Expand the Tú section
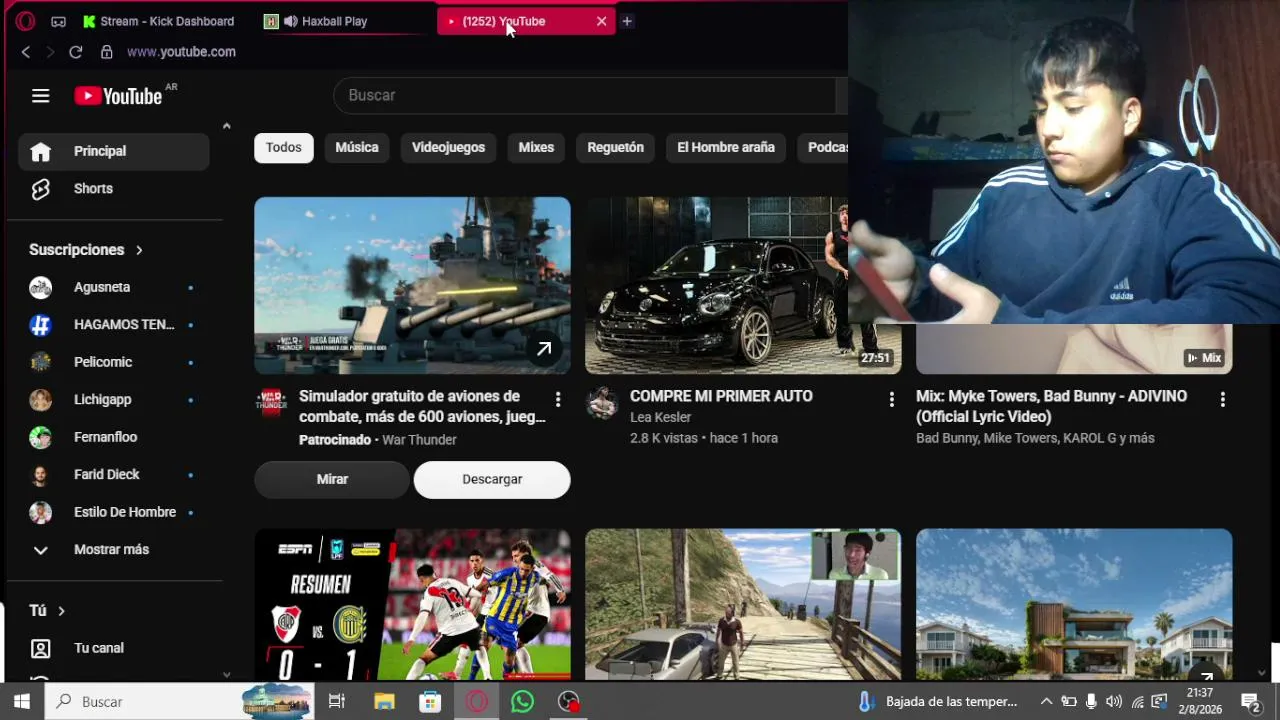1280x720 pixels. [47, 610]
